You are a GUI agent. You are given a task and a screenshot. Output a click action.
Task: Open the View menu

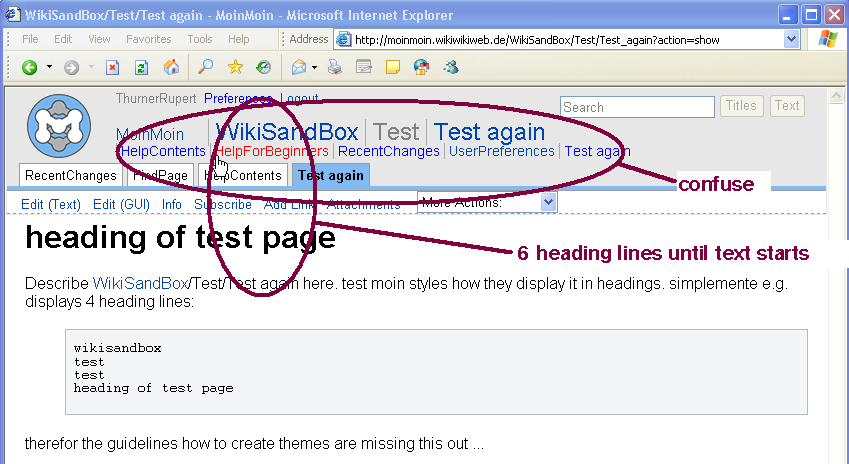[x=99, y=39]
